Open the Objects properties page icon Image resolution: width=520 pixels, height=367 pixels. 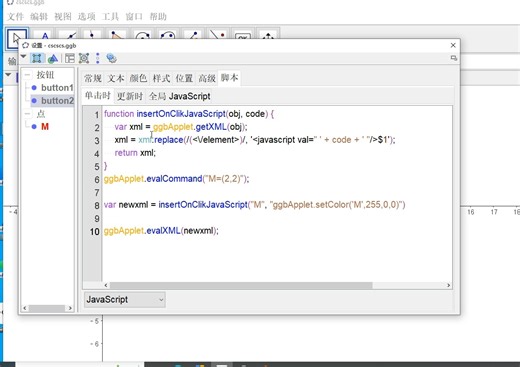point(37,58)
